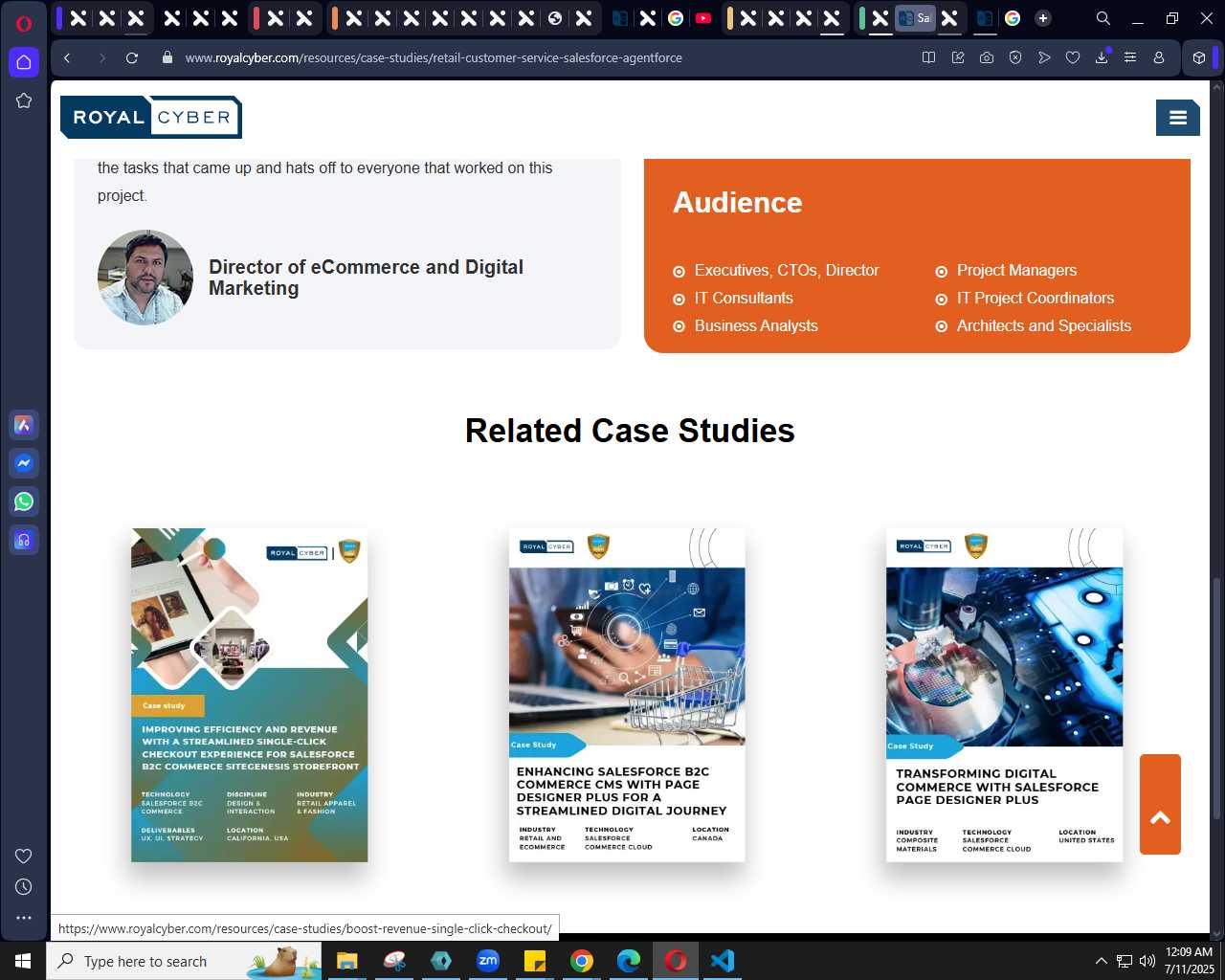The height and width of the screenshot is (980, 1225).
Task: Open File Explorer from the taskbar
Action: pyautogui.click(x=346, y=961)
